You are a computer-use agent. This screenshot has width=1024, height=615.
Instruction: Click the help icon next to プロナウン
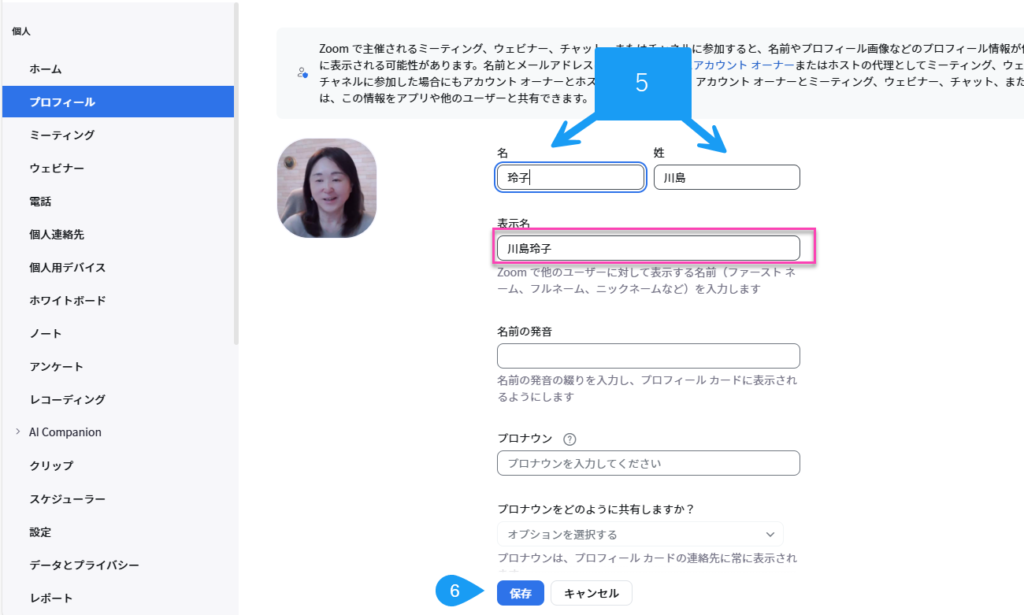click(x=570, y=439)
